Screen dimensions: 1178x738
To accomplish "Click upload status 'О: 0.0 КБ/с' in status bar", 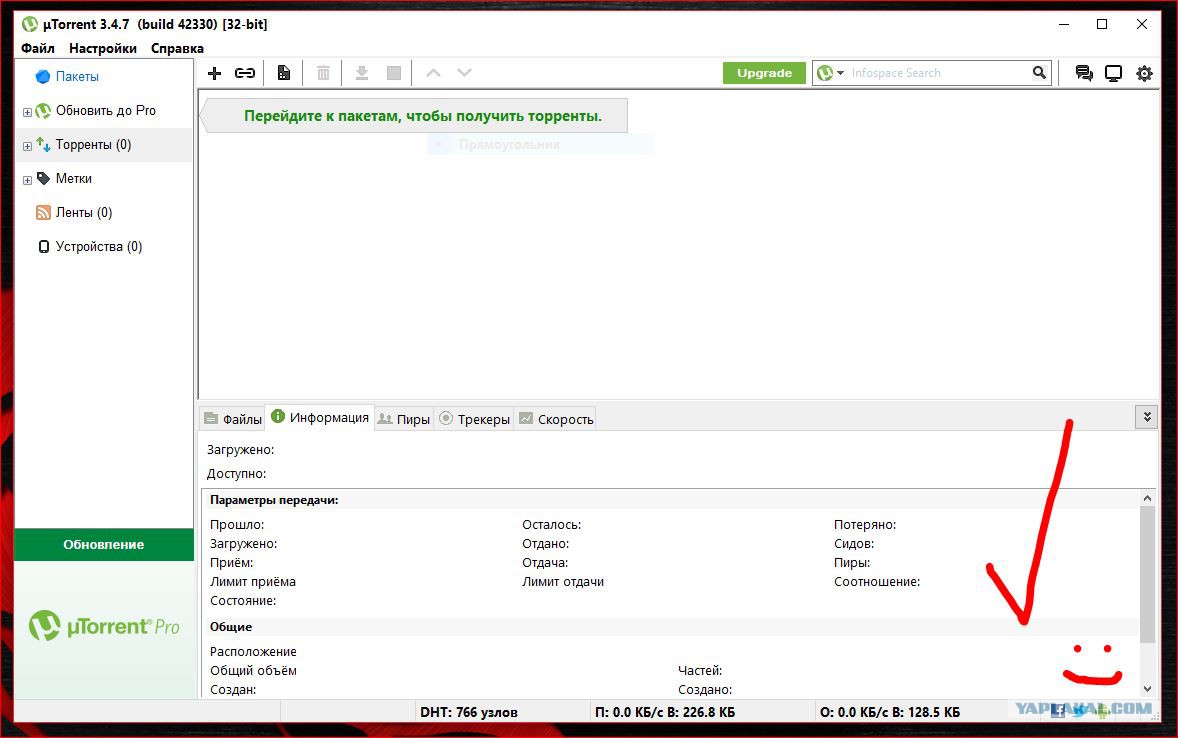I will tap(890, 712).
